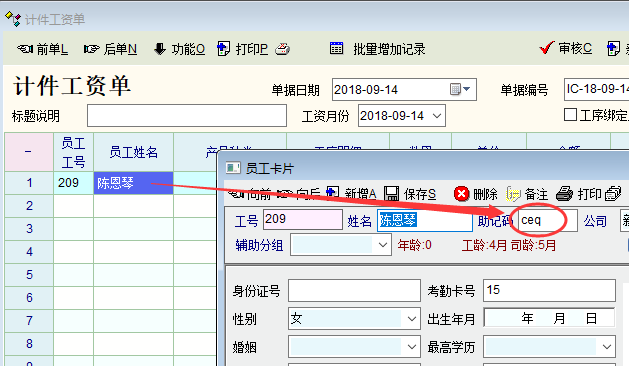Click the 标题说明 text field
This screenshot has width=629, height=366.
(x=187, y=116)
